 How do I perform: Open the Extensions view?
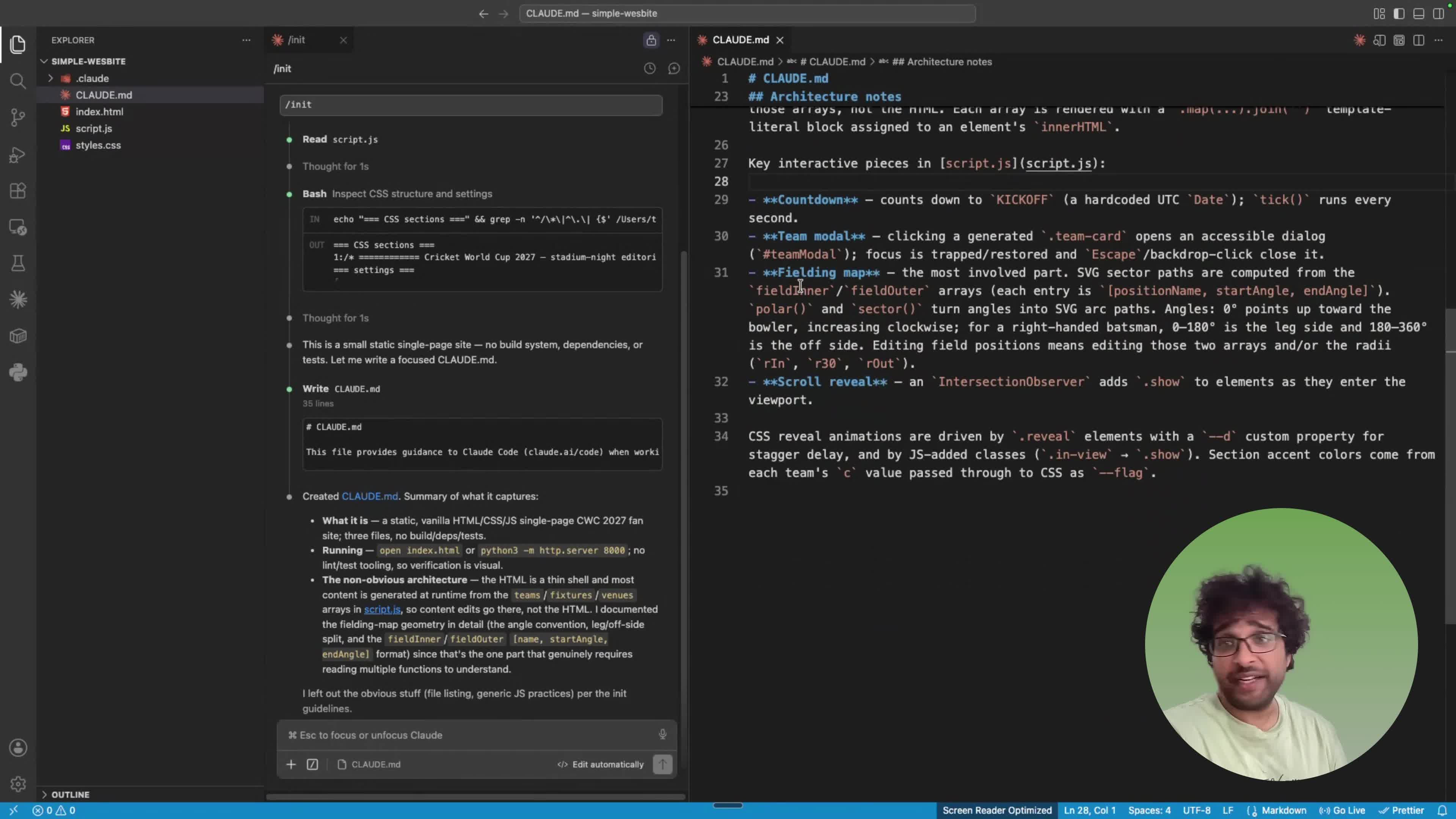click(18, 191)
